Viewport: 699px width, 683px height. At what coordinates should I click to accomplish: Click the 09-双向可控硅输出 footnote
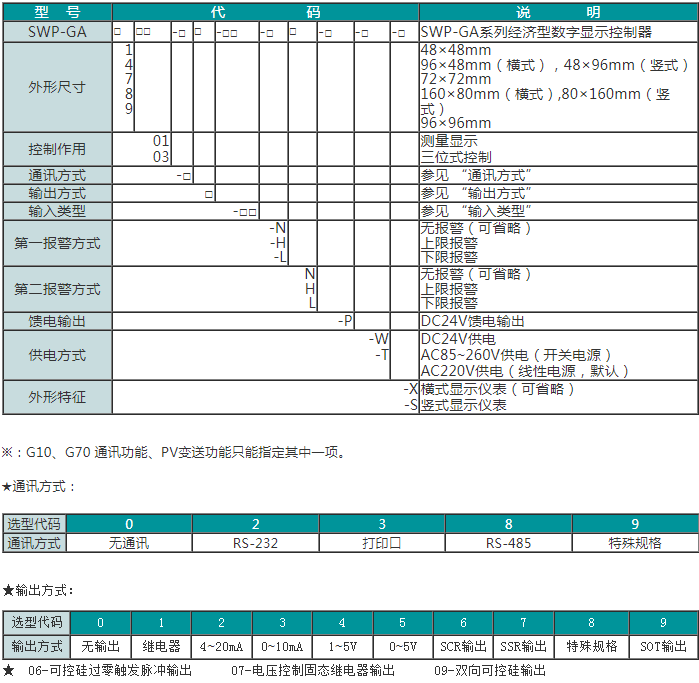[x=490, y=671]
